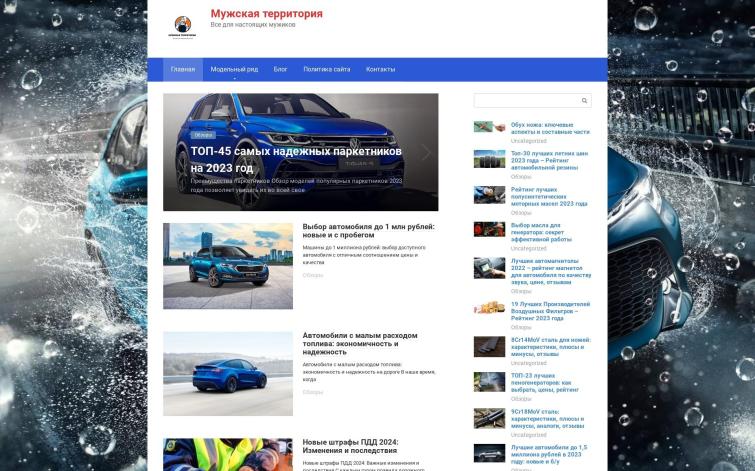Open the Главная menu item

tap(183, 69)
